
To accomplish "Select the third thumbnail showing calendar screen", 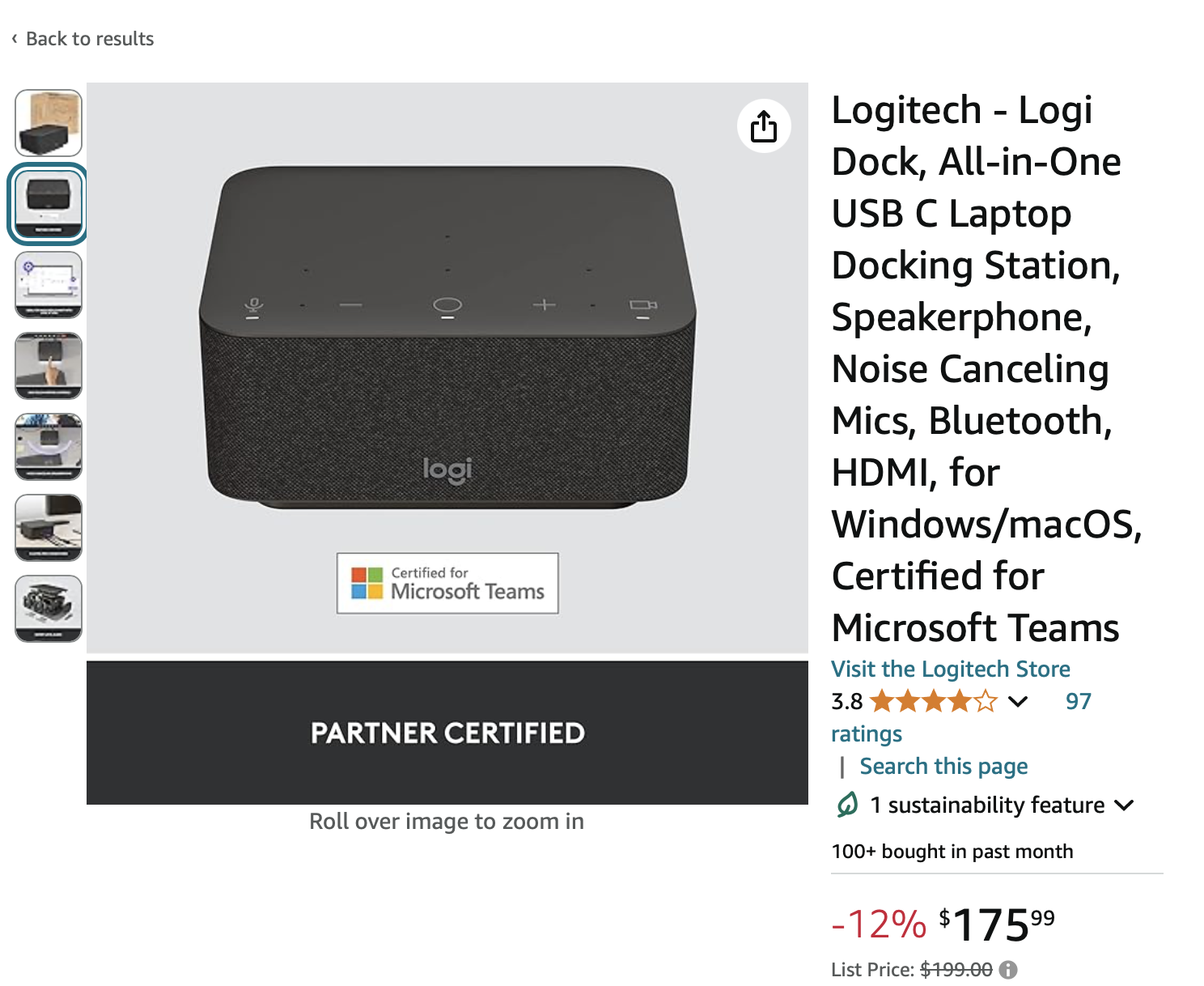I will click(49, 285).
